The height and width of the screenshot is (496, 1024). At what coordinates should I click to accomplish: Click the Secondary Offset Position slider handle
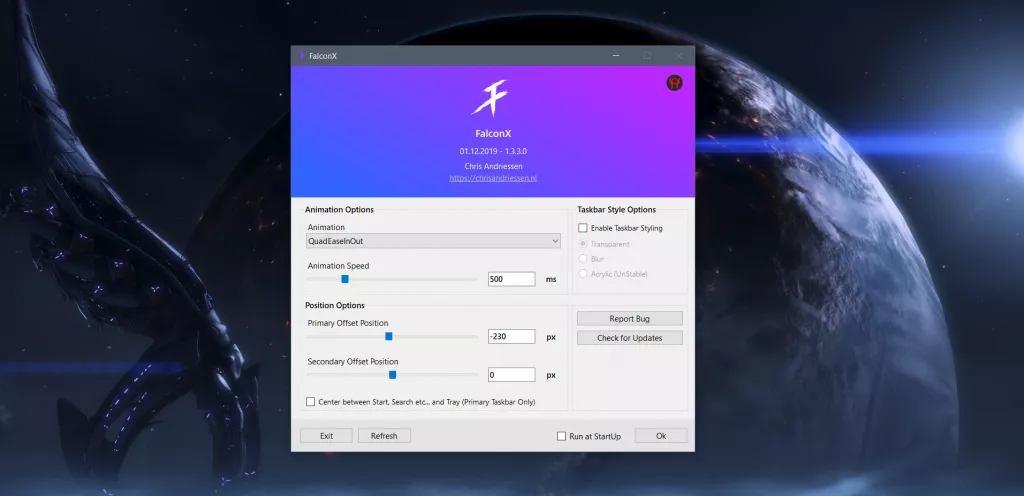tap(393, 375)
